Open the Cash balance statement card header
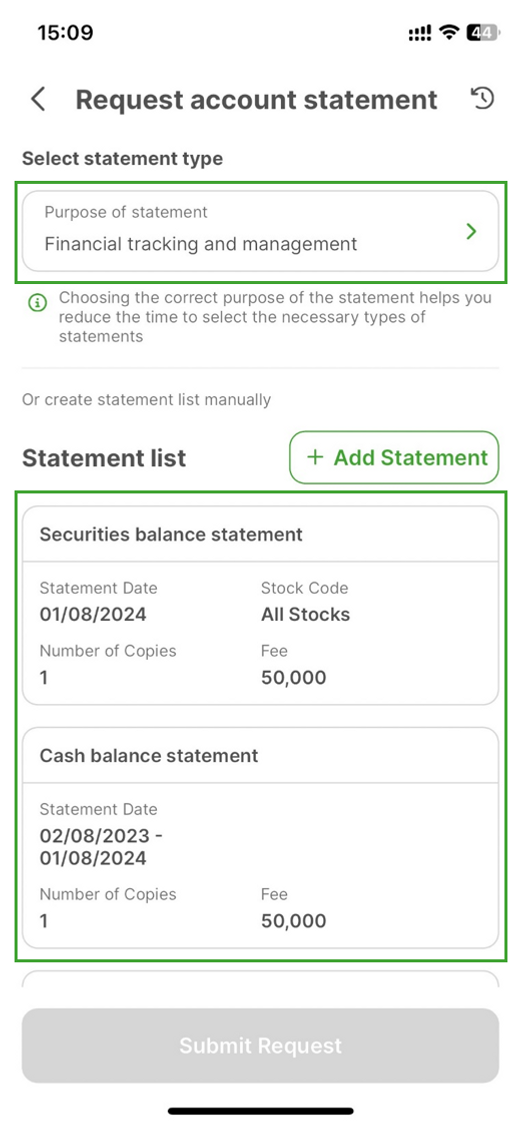 260,756
